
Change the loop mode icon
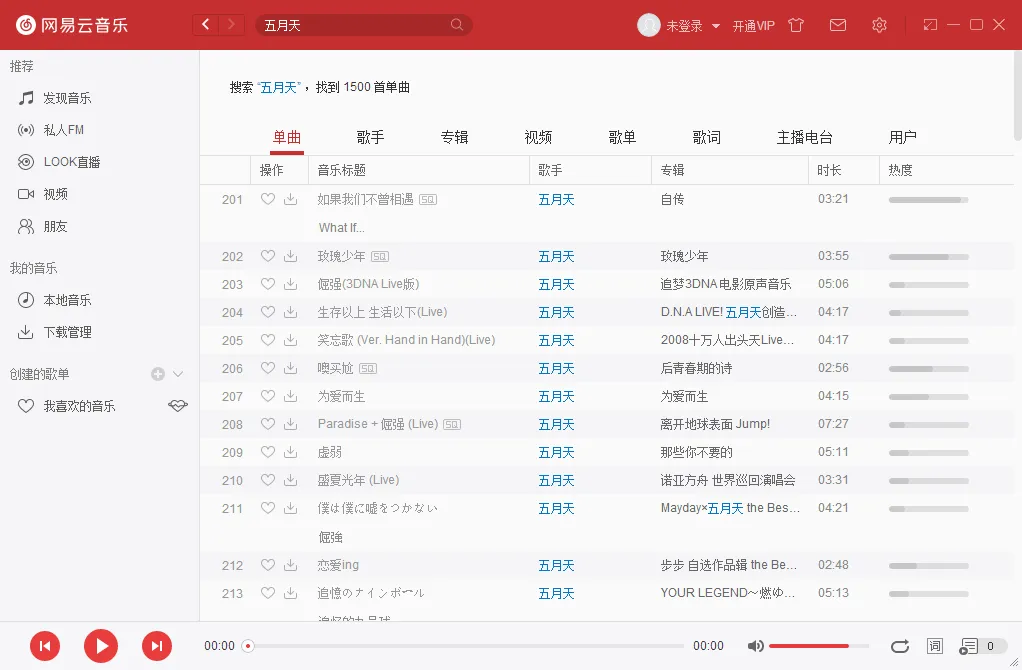899,646
